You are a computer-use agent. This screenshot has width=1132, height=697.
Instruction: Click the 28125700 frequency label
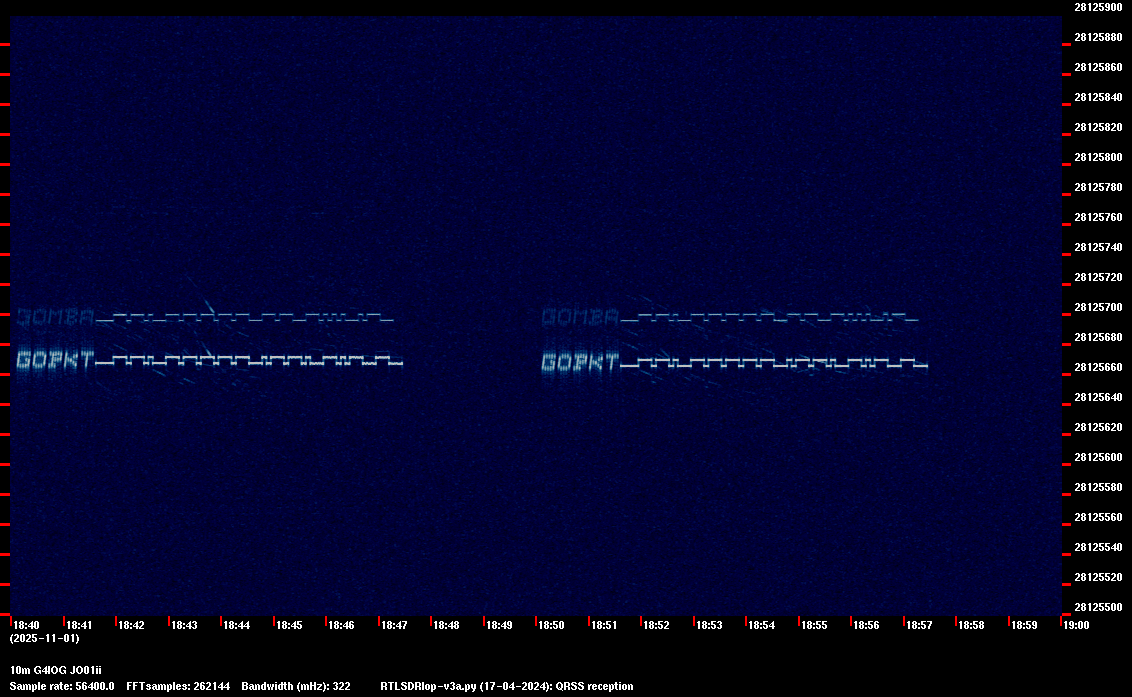click(1097, 307)
